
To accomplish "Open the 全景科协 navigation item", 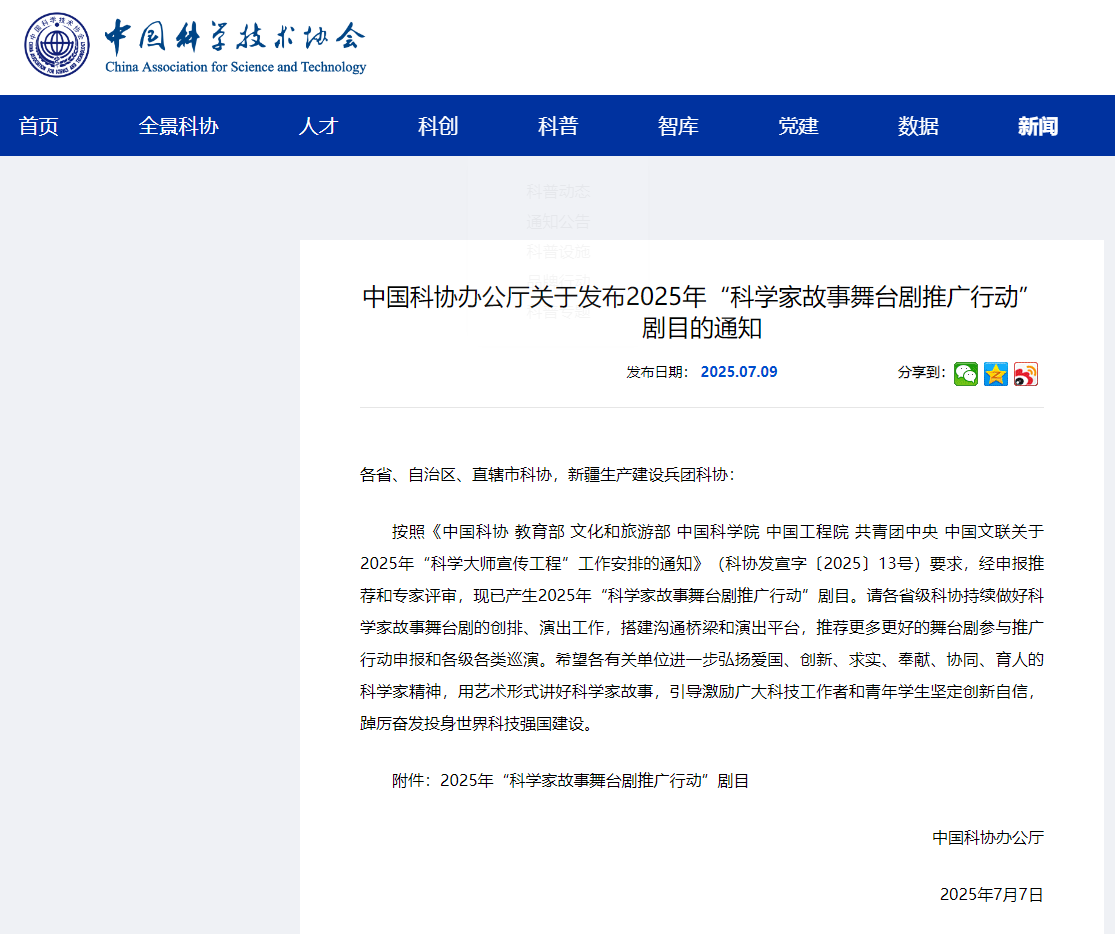I will tap(178, 126).
